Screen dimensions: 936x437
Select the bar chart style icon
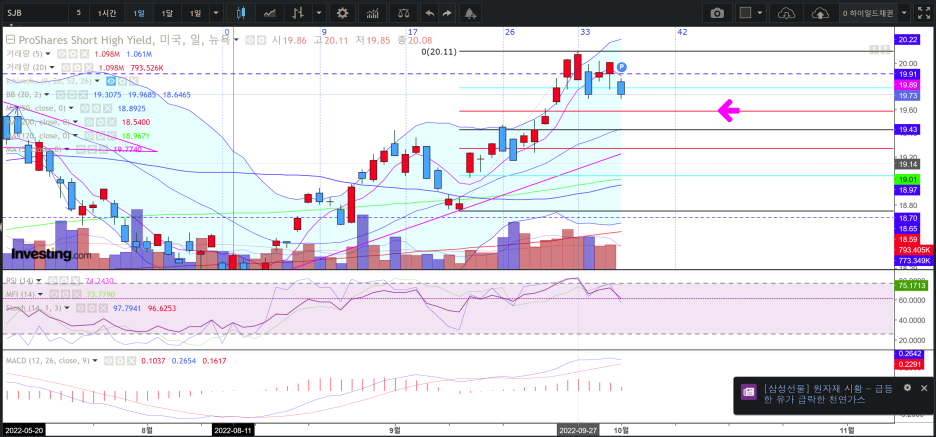point(298,13)
